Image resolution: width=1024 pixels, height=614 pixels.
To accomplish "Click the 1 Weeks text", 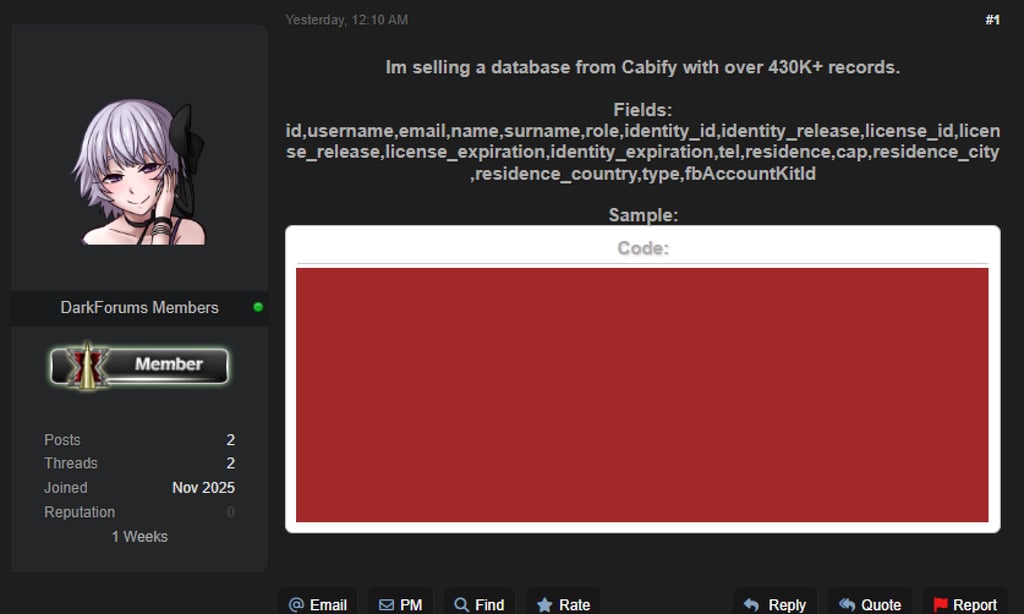I will coord(140,536).
